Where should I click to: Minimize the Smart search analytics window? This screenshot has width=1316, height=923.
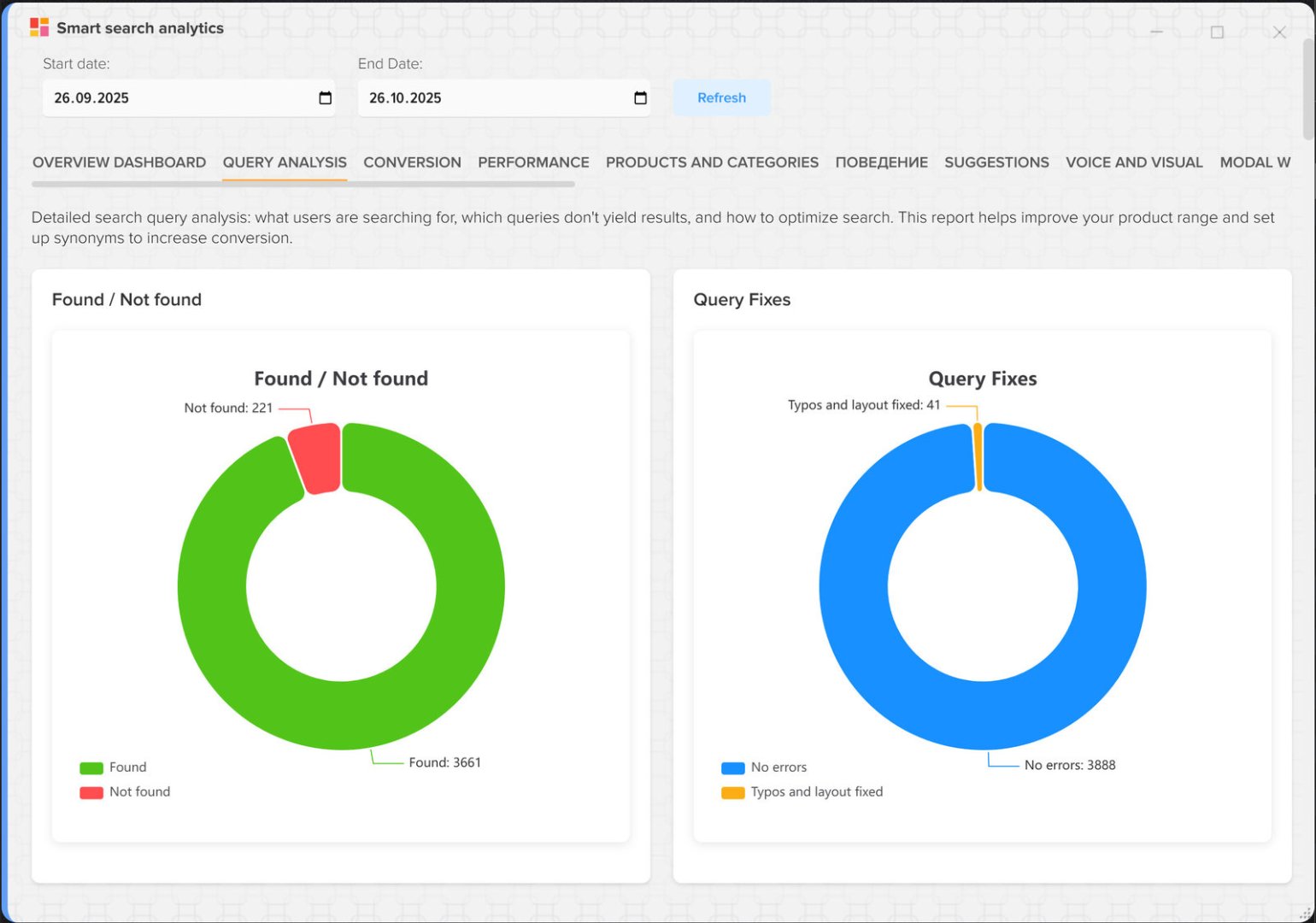click(x=1156, y=32)
